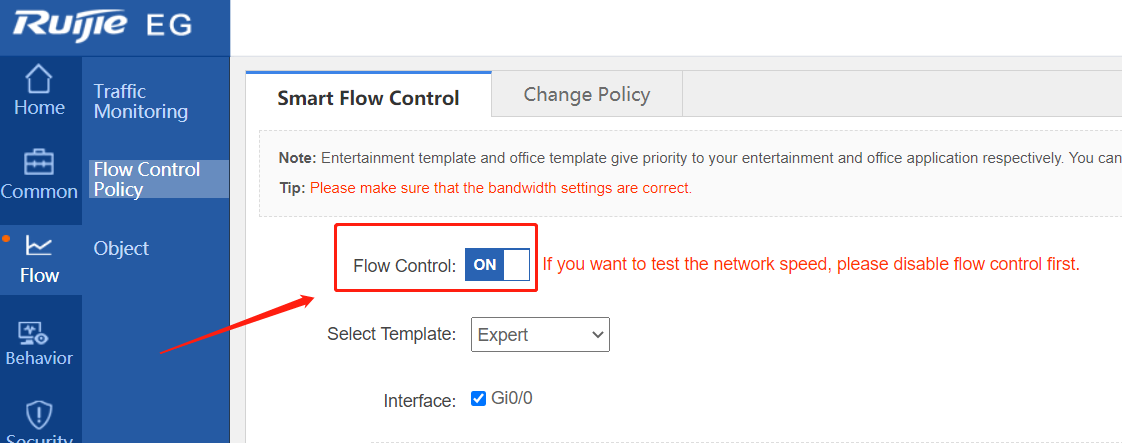Switch to the Change Policy tab
This screenshot has width=1122, height=443.
click(x=587, y=94)
